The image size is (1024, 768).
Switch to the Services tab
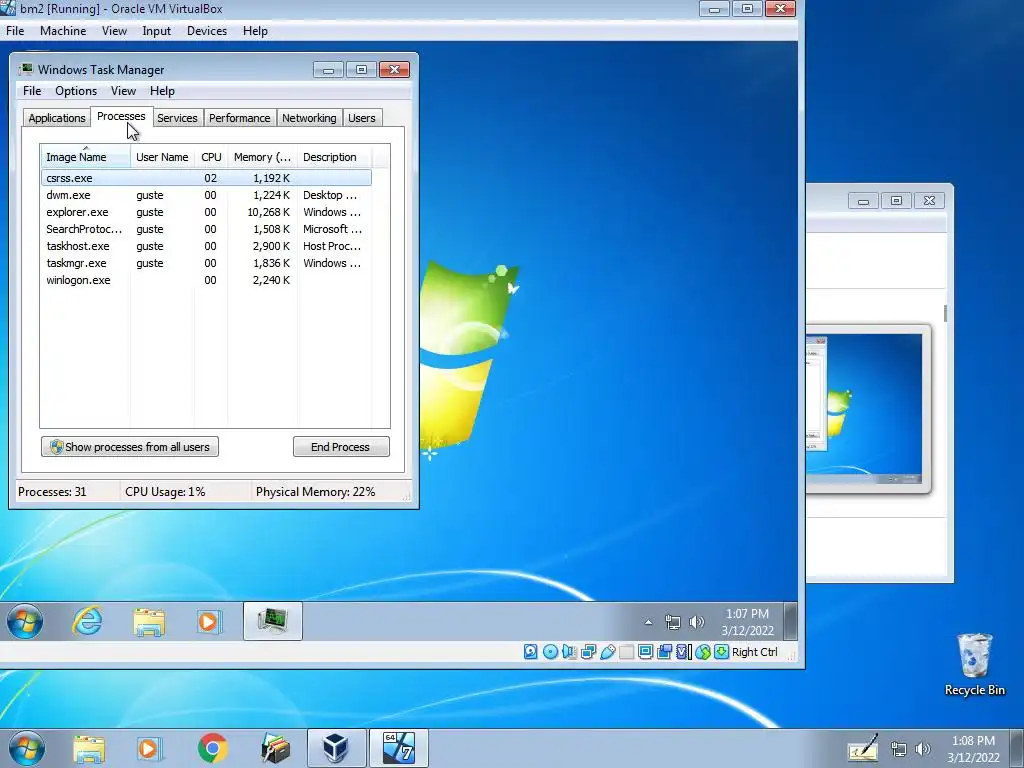(177, 118)
